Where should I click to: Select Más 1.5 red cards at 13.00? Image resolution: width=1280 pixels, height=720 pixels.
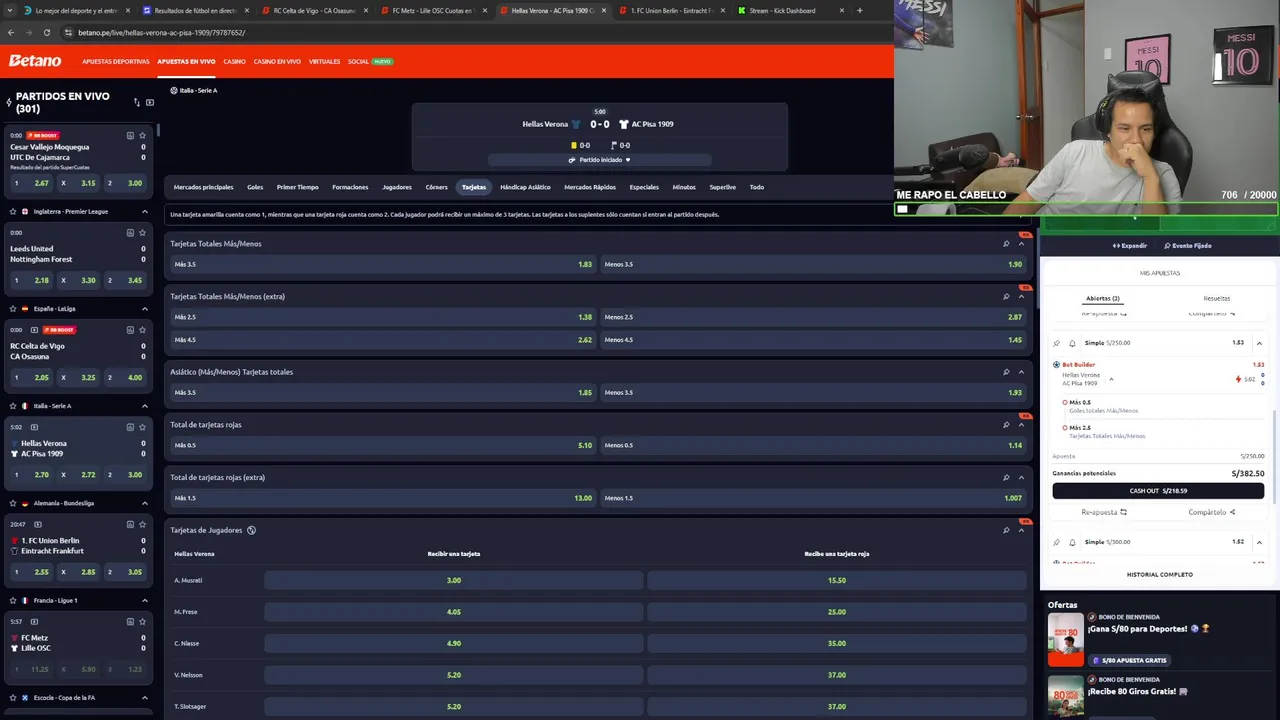coord(382,498)
